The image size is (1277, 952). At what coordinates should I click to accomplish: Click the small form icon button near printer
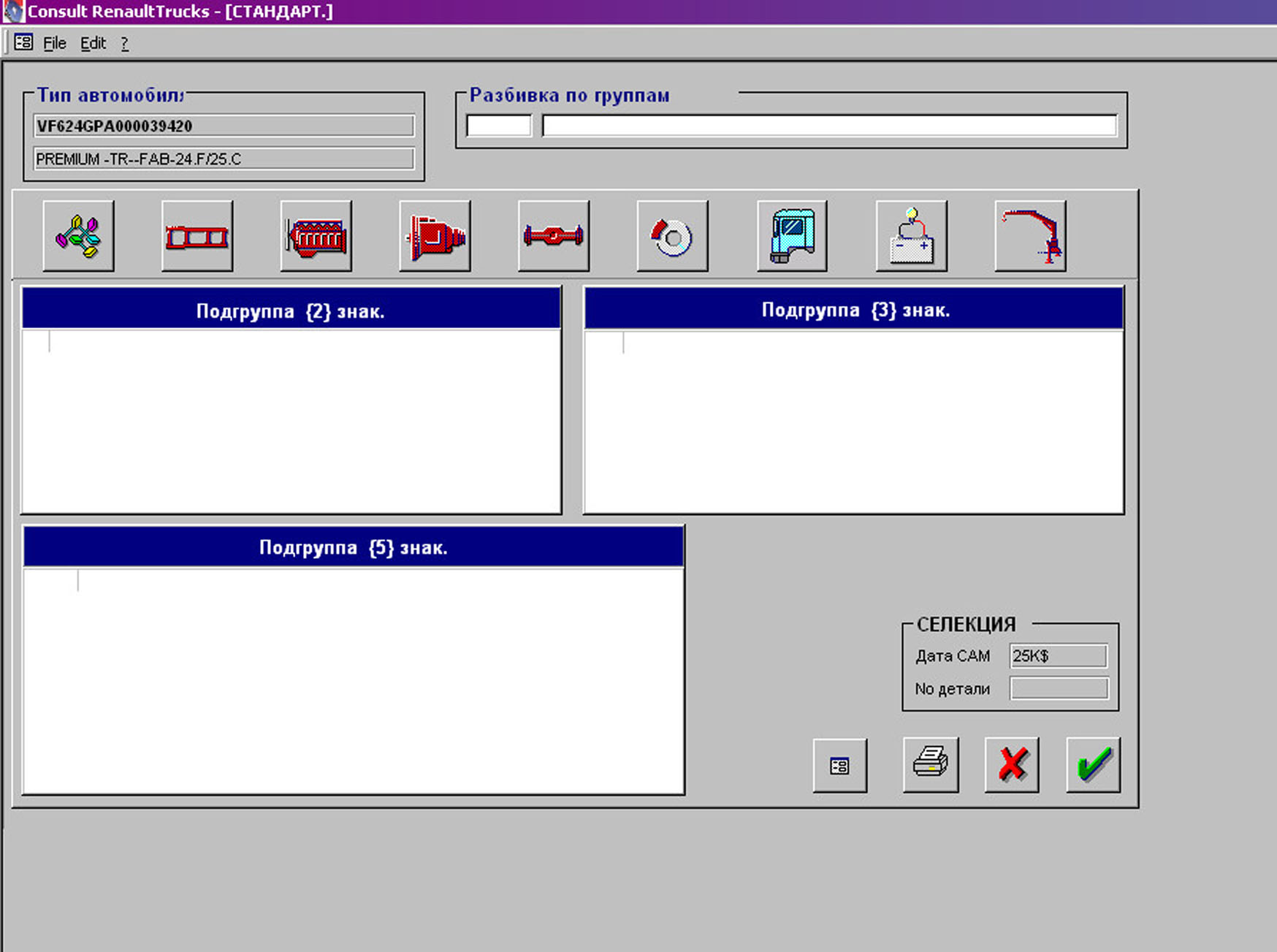coord(839,765)
